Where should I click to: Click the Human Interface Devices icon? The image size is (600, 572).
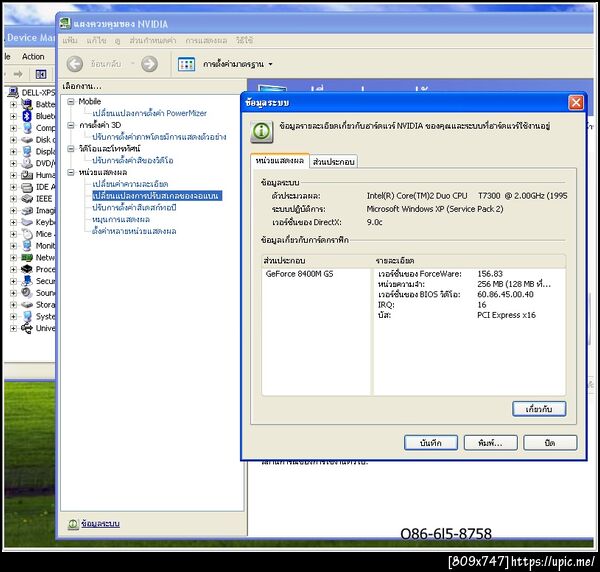(x=27, y=175)
